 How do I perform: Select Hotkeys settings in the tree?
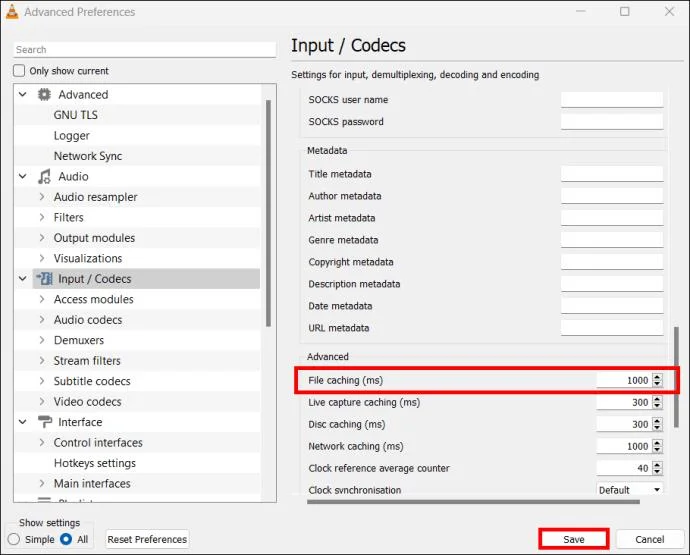(x=95, y=463)
